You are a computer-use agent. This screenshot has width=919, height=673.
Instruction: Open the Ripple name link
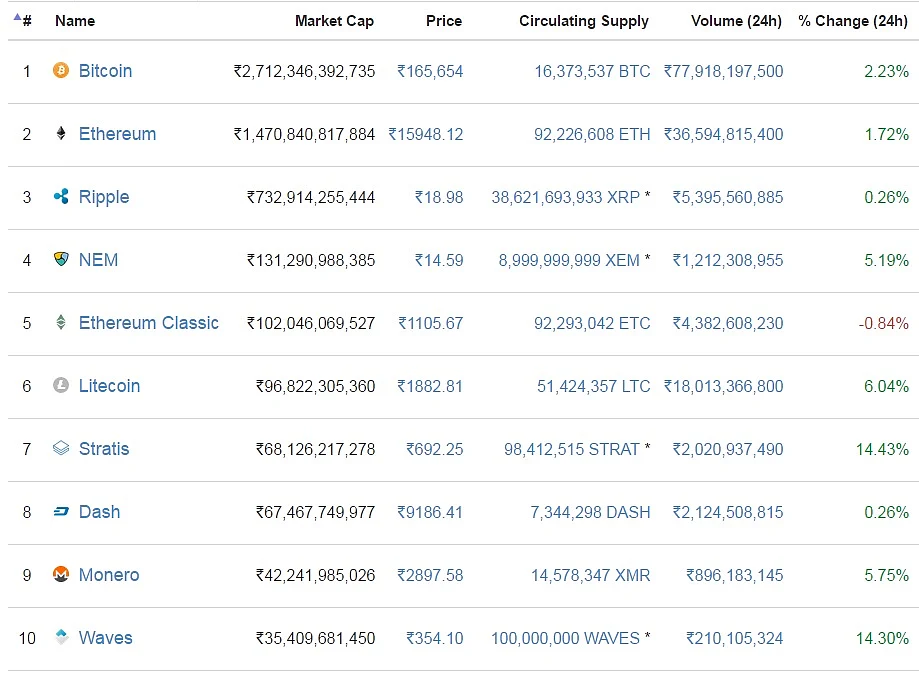click(x=104, y=198)
